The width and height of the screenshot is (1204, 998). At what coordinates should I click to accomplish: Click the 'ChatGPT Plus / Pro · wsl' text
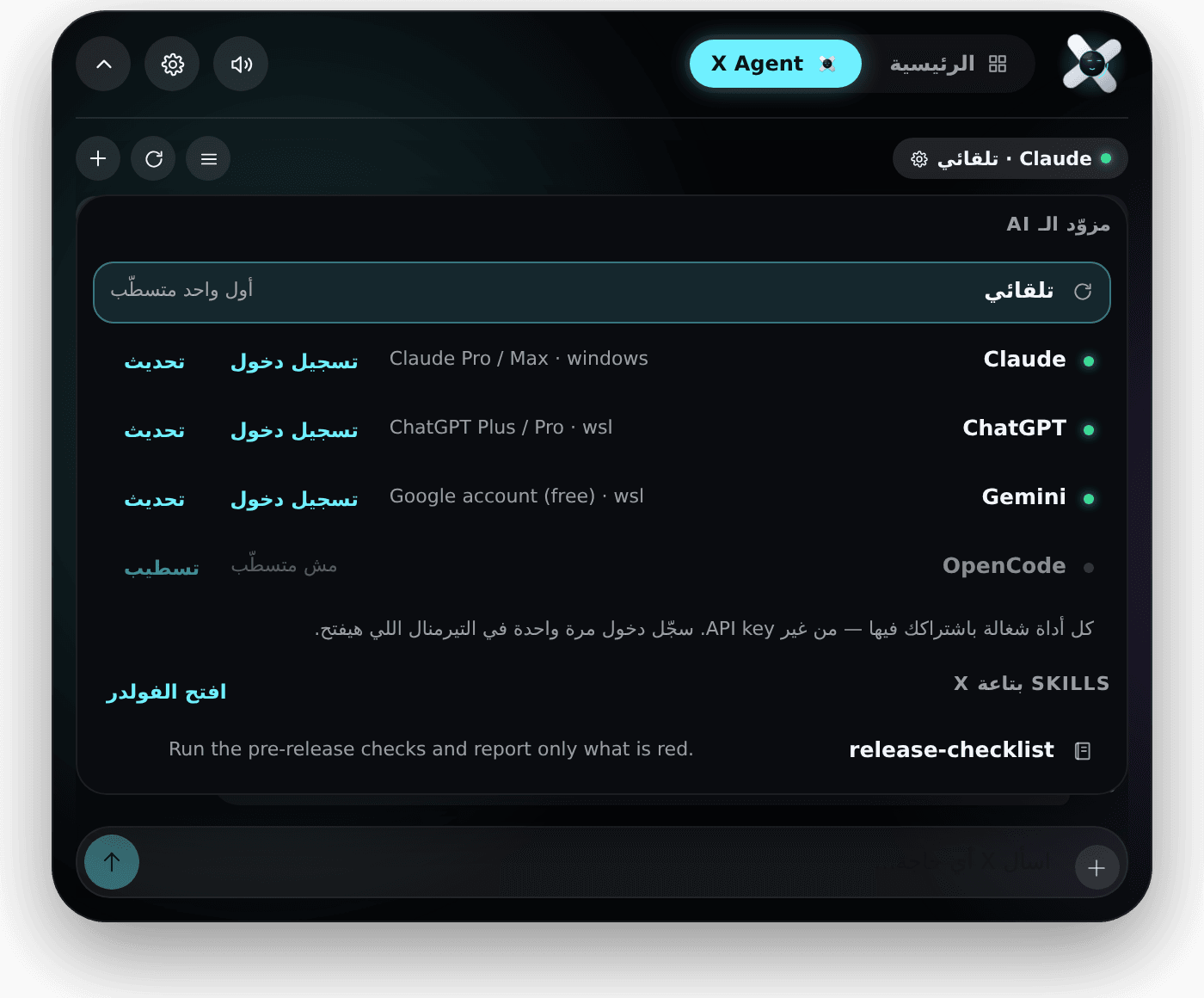pyautogui.click(x=501, y=428)
